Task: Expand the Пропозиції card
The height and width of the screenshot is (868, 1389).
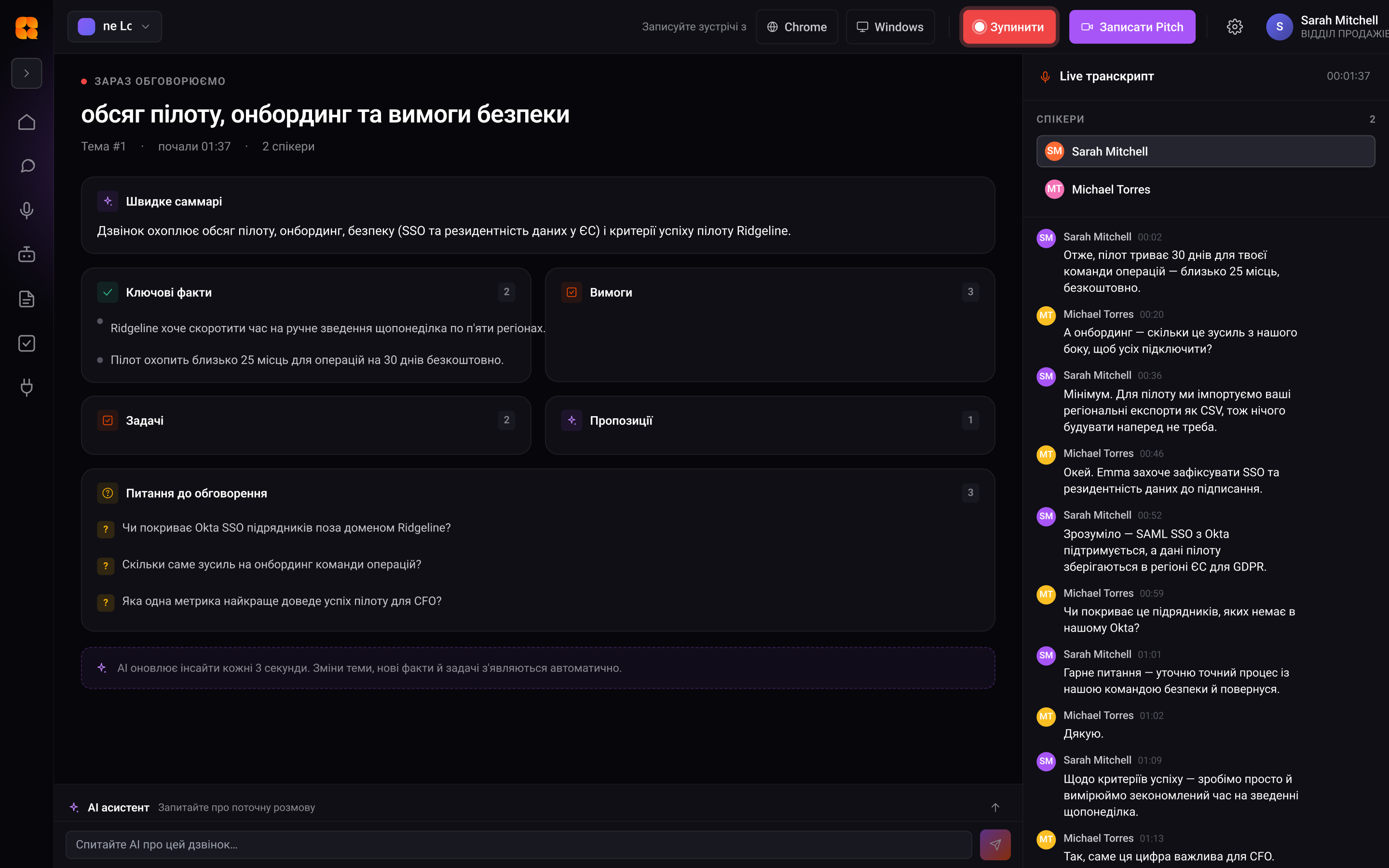Action: point(770,425)
